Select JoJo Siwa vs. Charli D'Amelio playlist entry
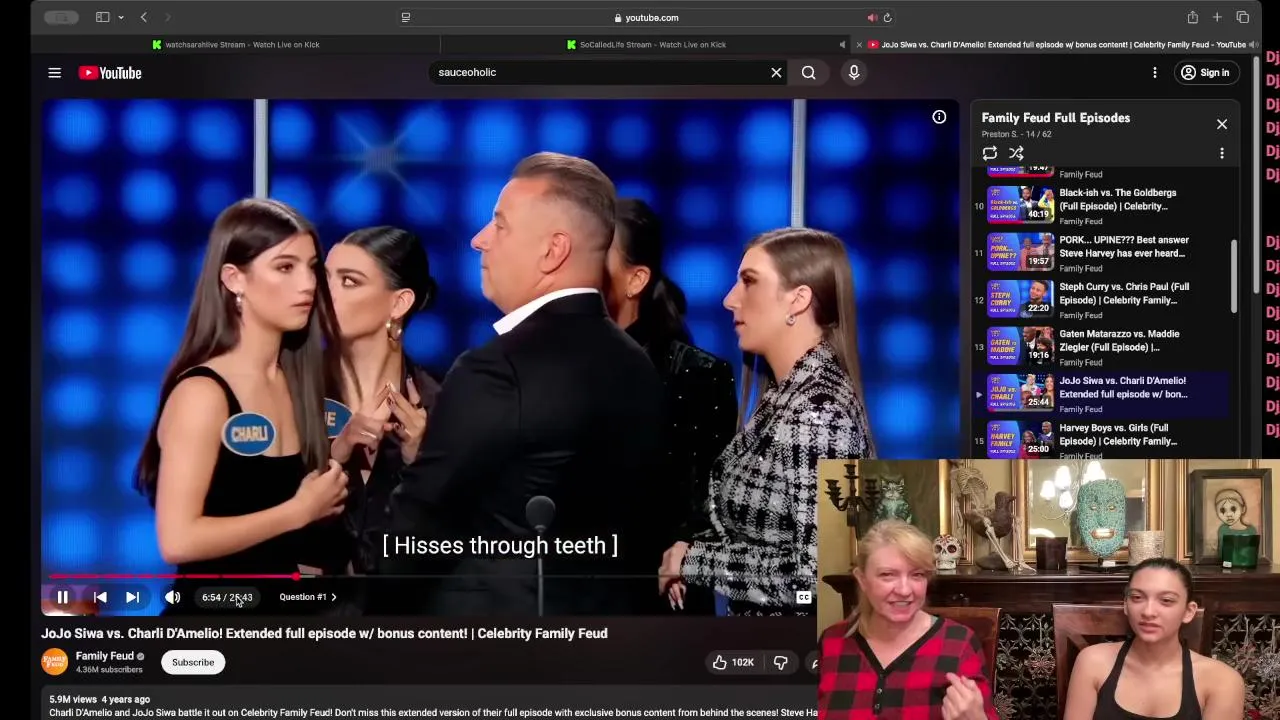Image resolution: width=1280 pixels, height=720 pixels. [1100, 392]
